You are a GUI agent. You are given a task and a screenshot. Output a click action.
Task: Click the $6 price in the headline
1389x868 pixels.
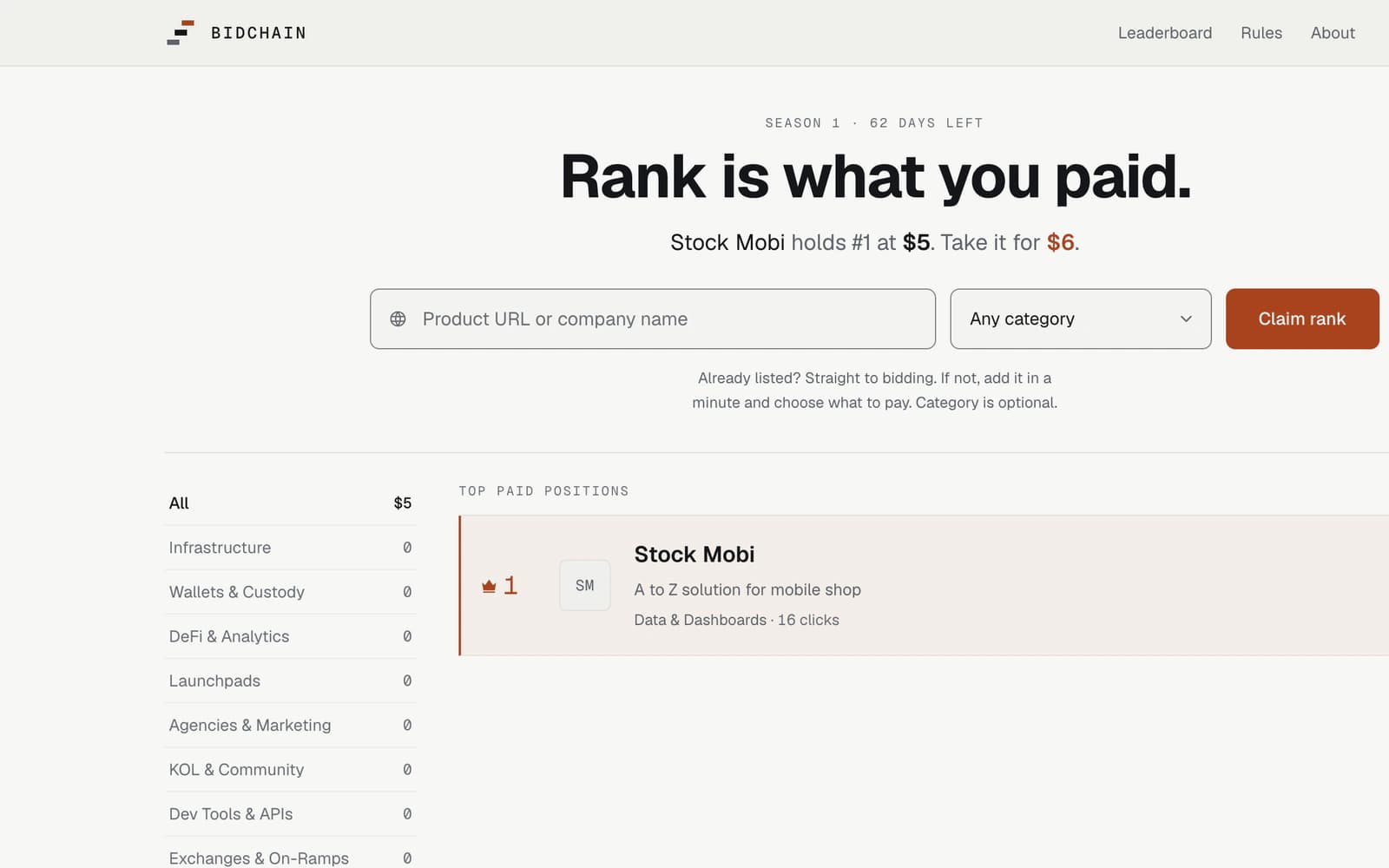click(x=1060, y=242)
